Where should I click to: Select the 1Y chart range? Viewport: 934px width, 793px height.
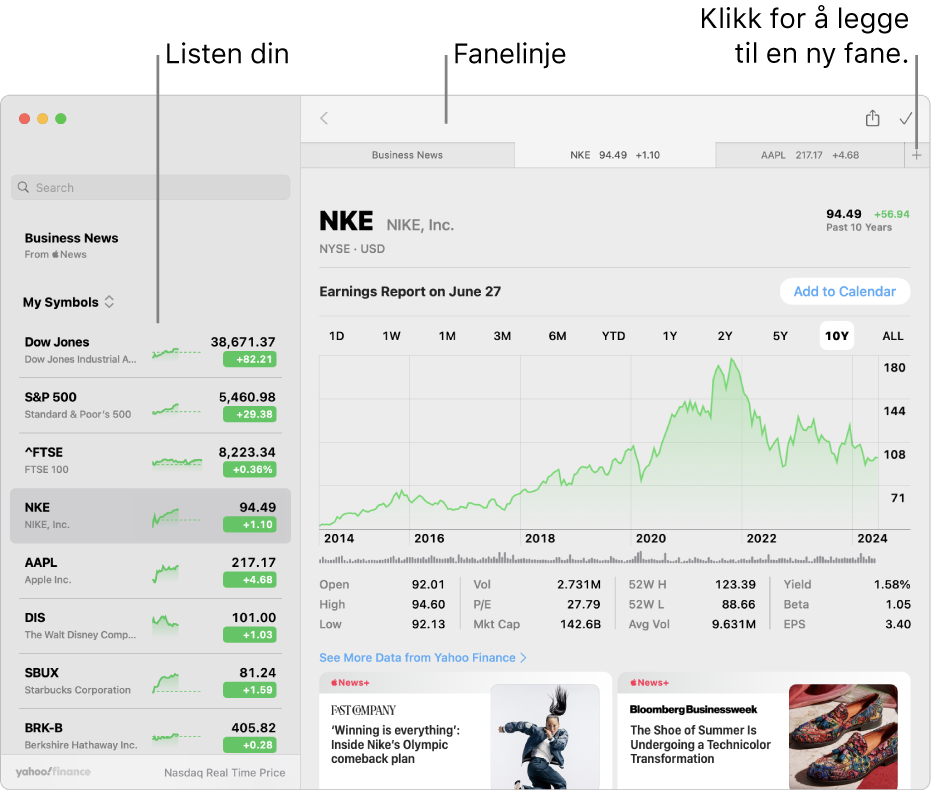click(670, 336)
